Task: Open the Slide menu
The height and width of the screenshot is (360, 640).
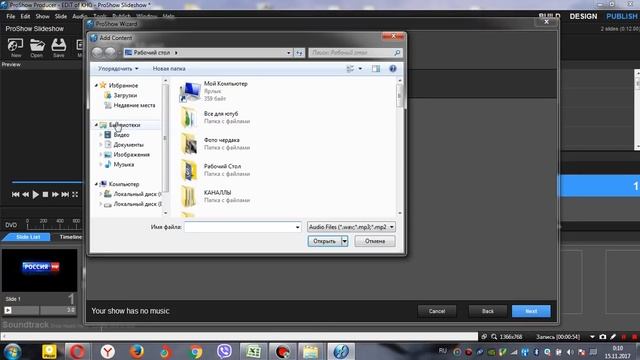Action: click(61, 16)
